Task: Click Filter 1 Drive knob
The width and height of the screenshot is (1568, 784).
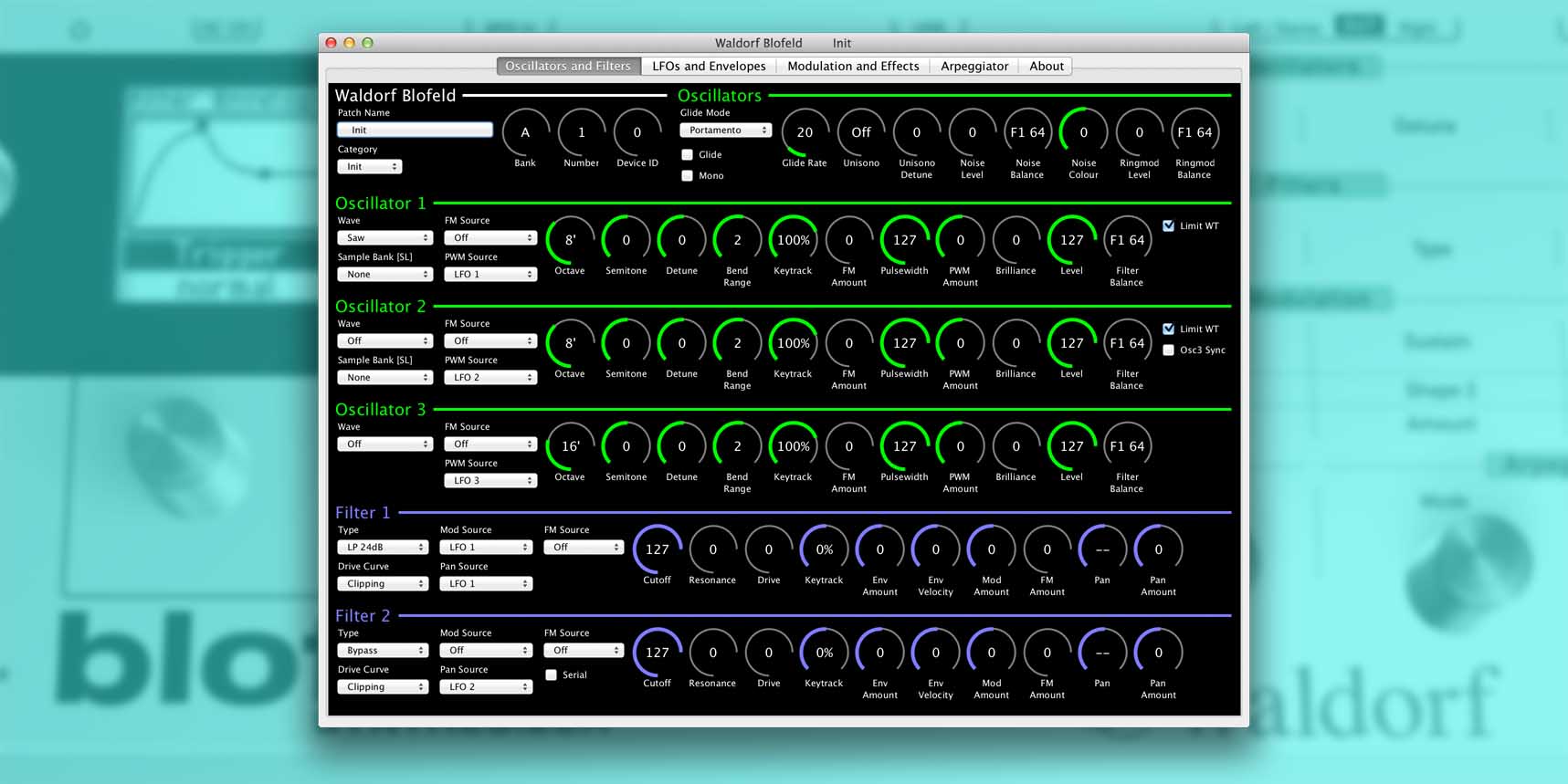Action: [769, 549]
